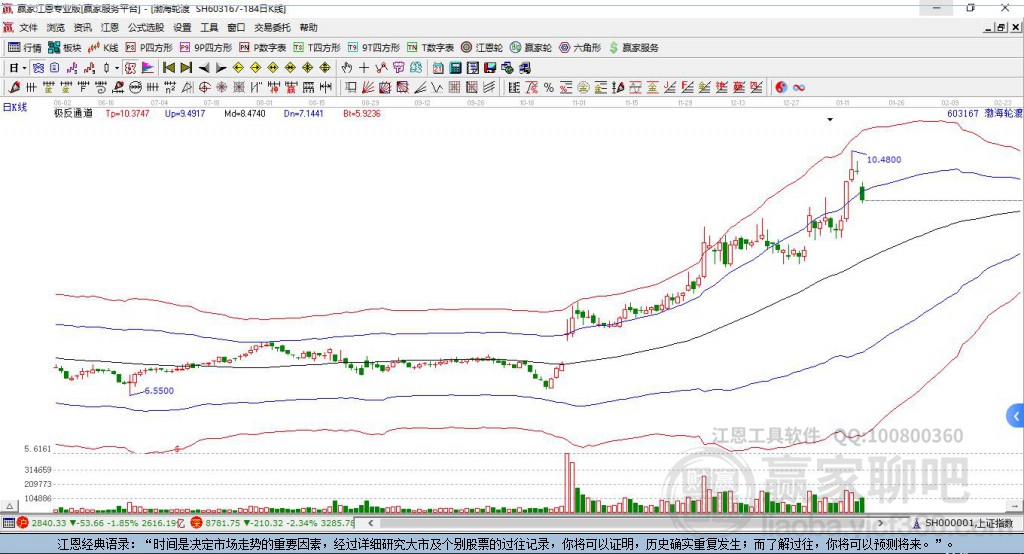Screen dimensions: 1024x554
Task: Click the red floppy save icon
Action: tap(490, 68)
